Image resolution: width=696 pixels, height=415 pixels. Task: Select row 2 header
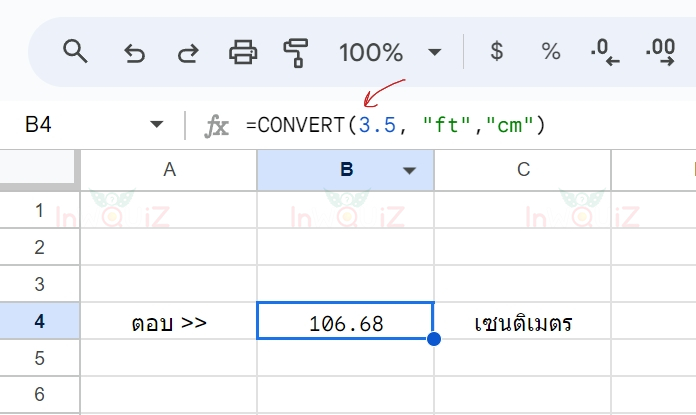pos(40,247)
